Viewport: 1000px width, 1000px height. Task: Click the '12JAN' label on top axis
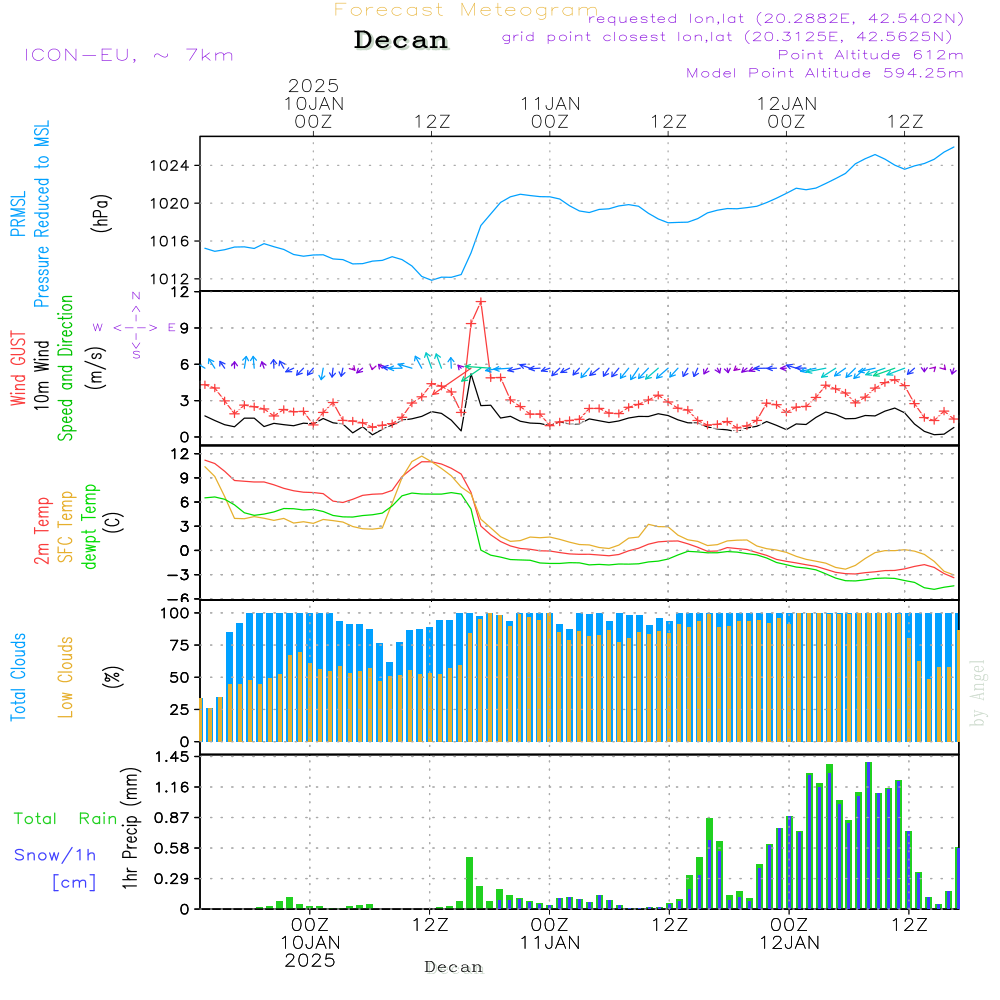pos(787,104)
